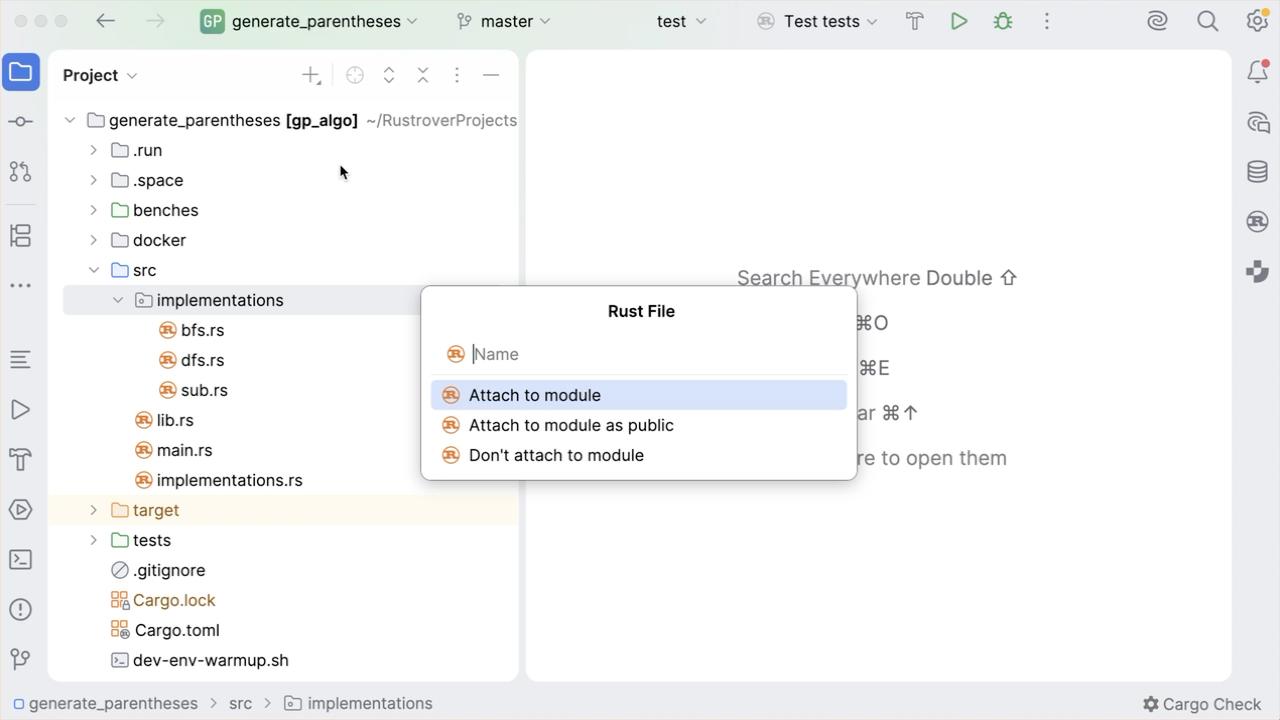Screen dimensions: 1280x720
Task: Open the Database tool window icon
Action: click(1257, 172)
